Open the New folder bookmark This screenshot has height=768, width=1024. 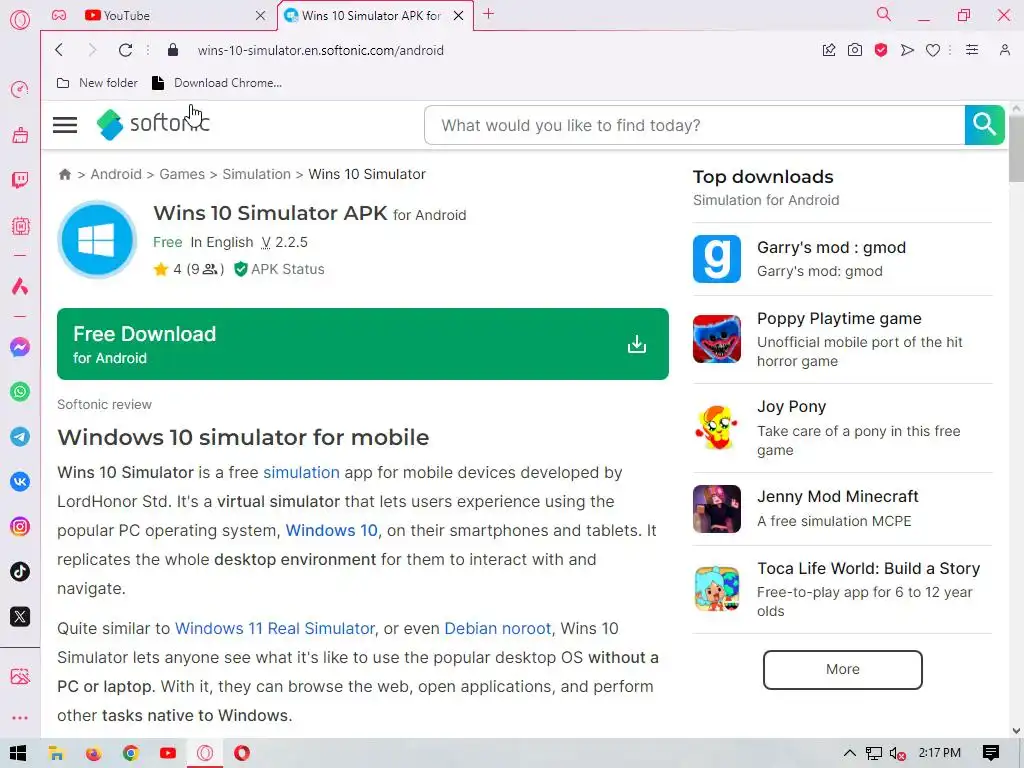click(97, 83)
